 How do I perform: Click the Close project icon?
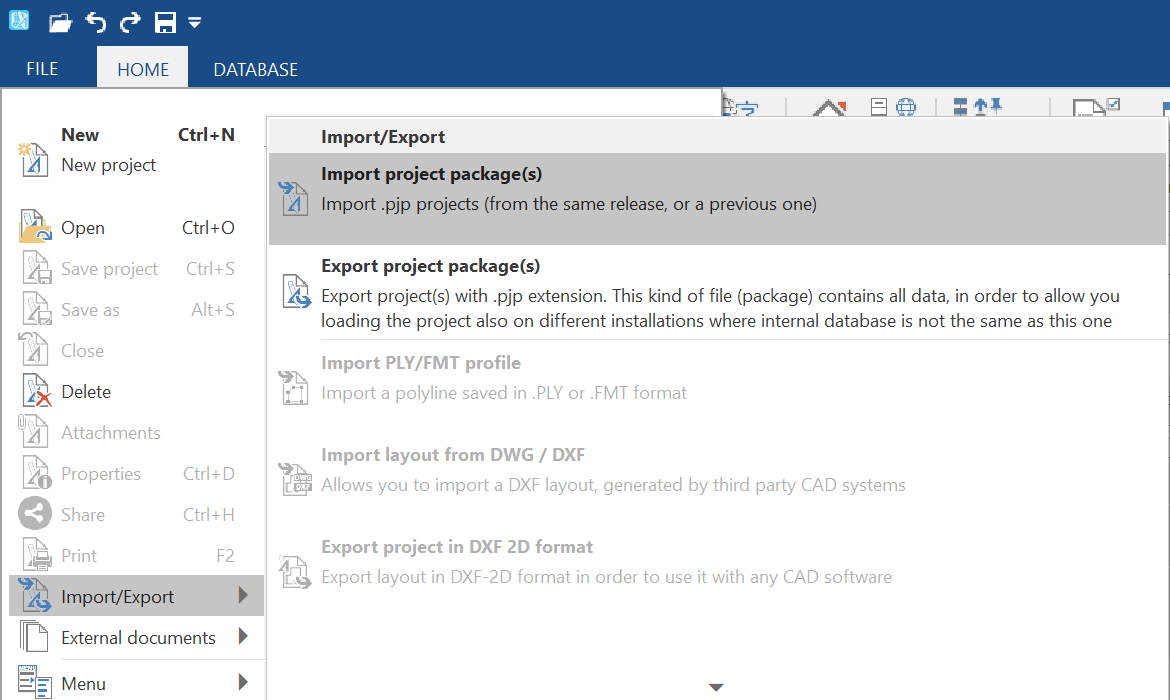click(34, 349)
